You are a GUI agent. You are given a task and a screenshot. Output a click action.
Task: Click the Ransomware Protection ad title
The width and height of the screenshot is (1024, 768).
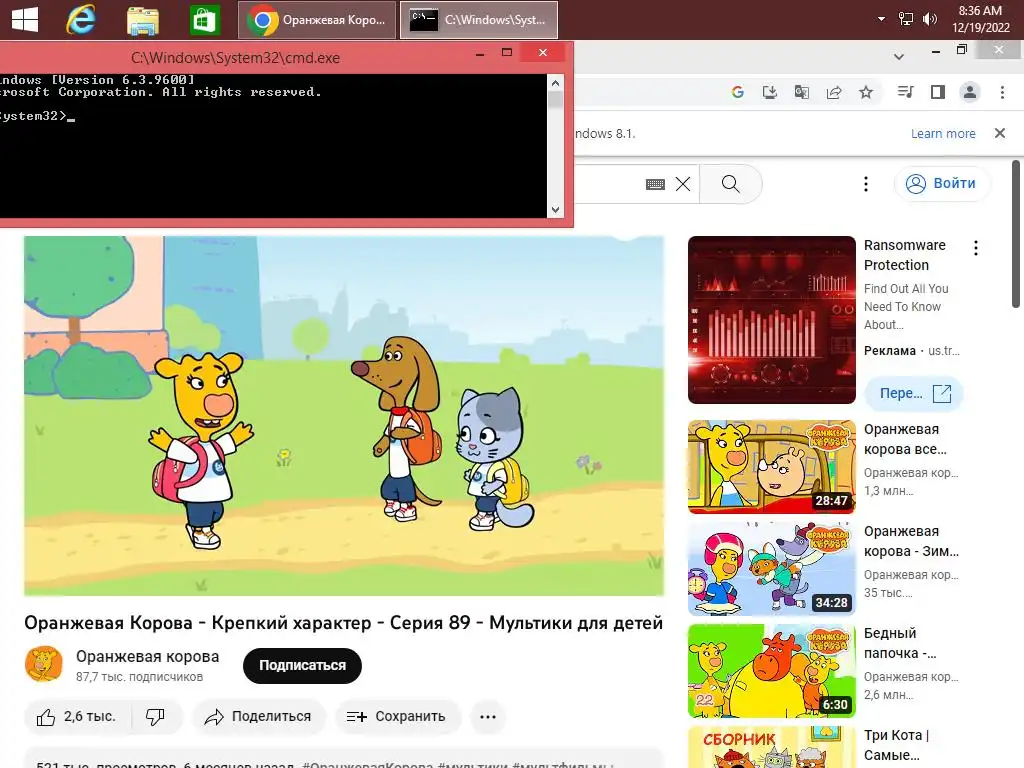pyautogui.click(x=905, y=255)
